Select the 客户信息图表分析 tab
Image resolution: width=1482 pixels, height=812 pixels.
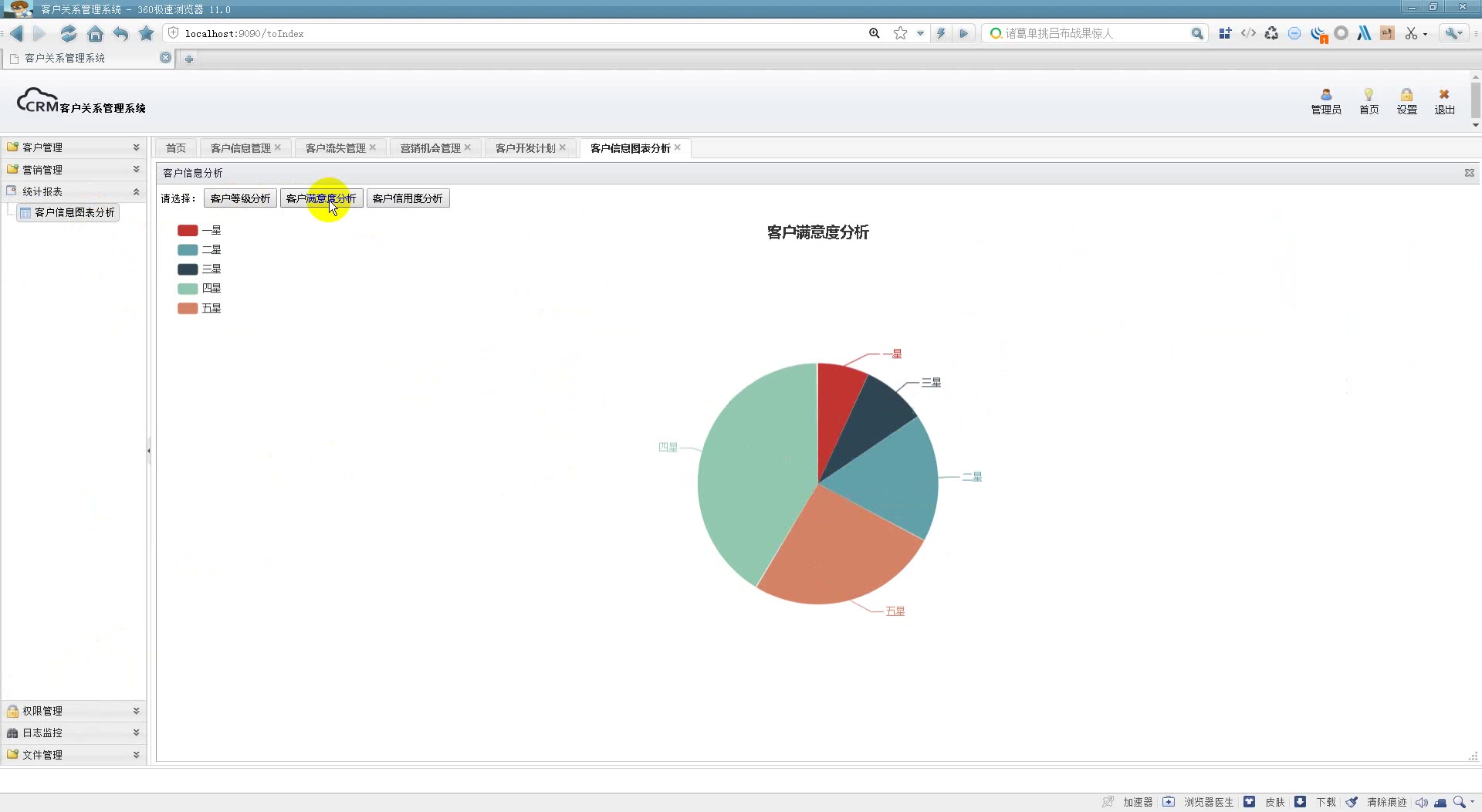pyautogui.click(x=630, y=148)
